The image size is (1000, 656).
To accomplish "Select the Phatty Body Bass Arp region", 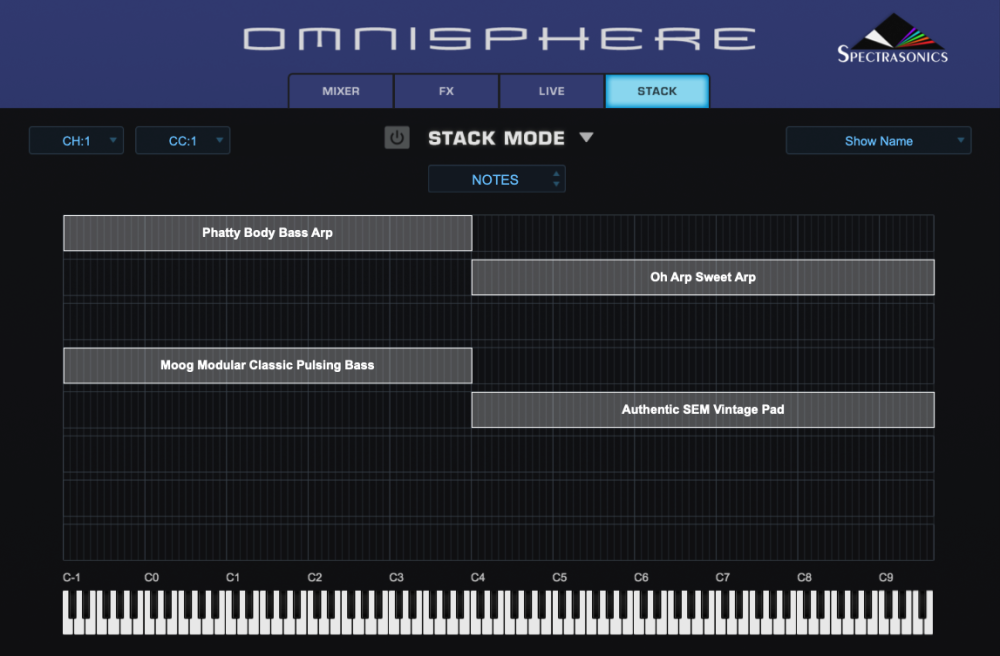I will point(268,233).
